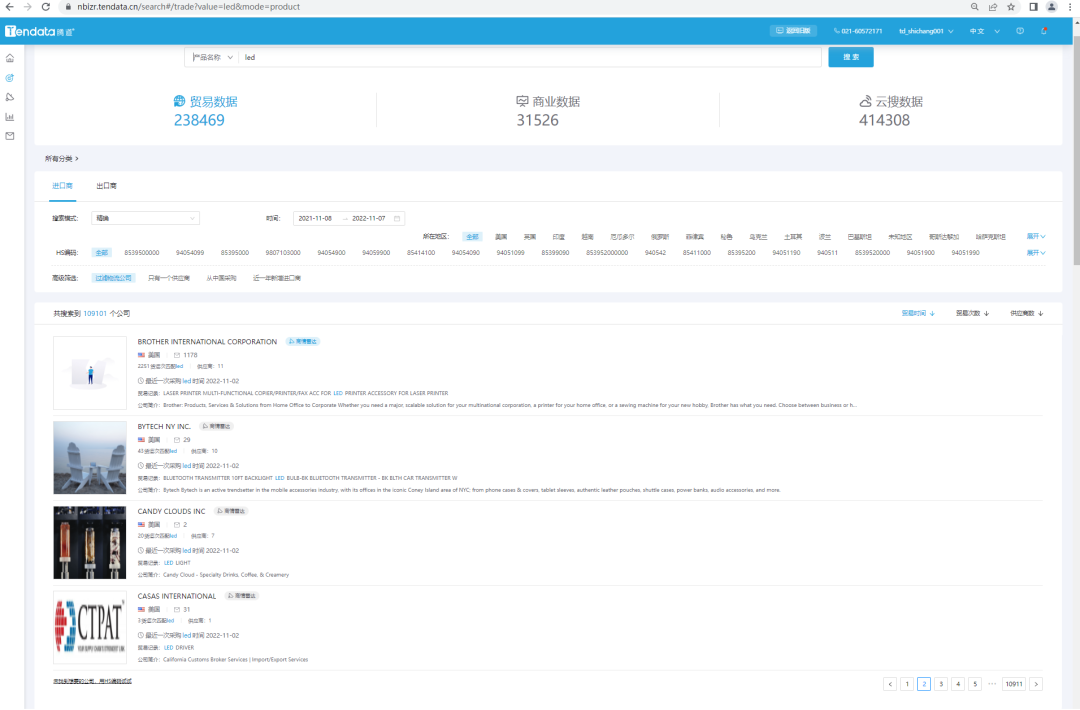The image size is (1080, 710).
Task: Open the browser zoom magnifier icon
Action: pos(974,7)
